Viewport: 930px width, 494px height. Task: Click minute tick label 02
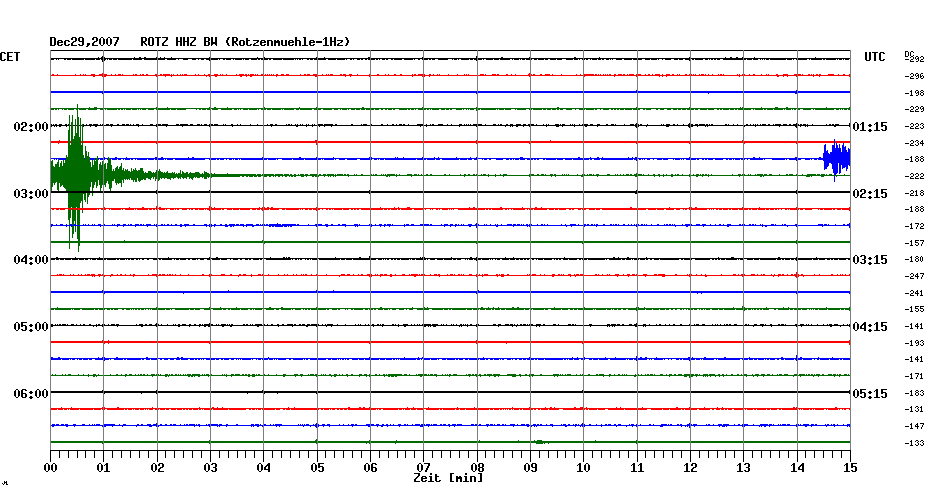[157, 467]
